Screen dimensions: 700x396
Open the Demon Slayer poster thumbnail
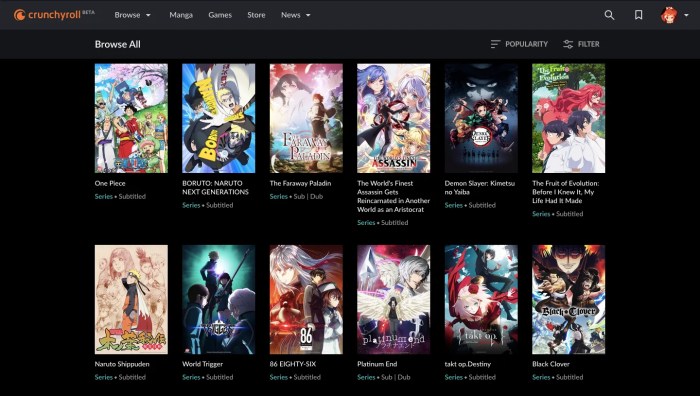tap(481, 118)
